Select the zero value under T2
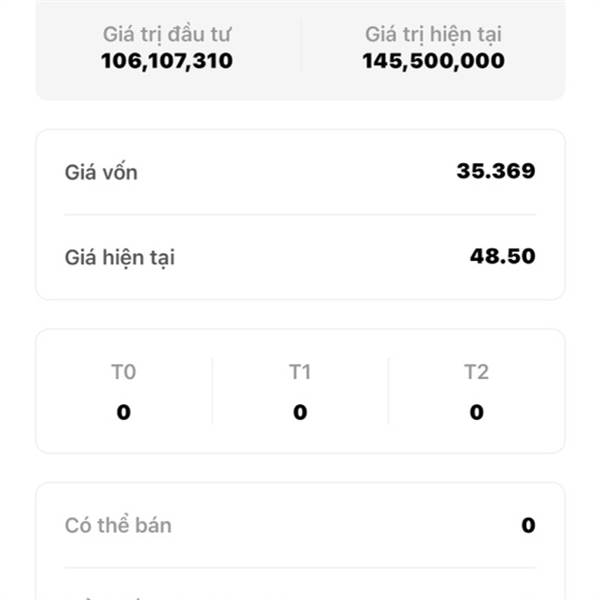This screenshot has width=600, height=600. pos(476,412)
